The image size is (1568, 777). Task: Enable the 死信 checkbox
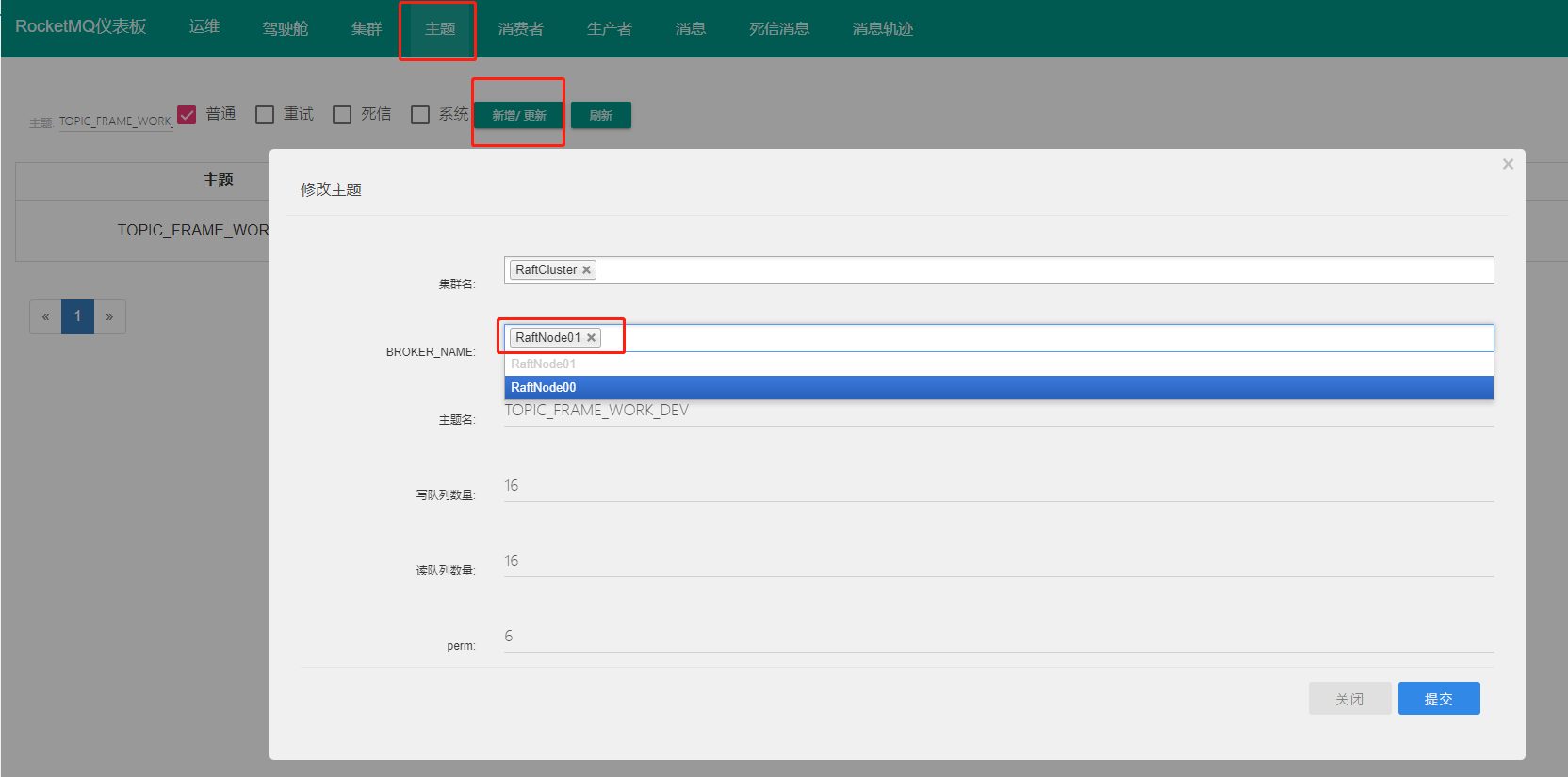tap(342, 114)
